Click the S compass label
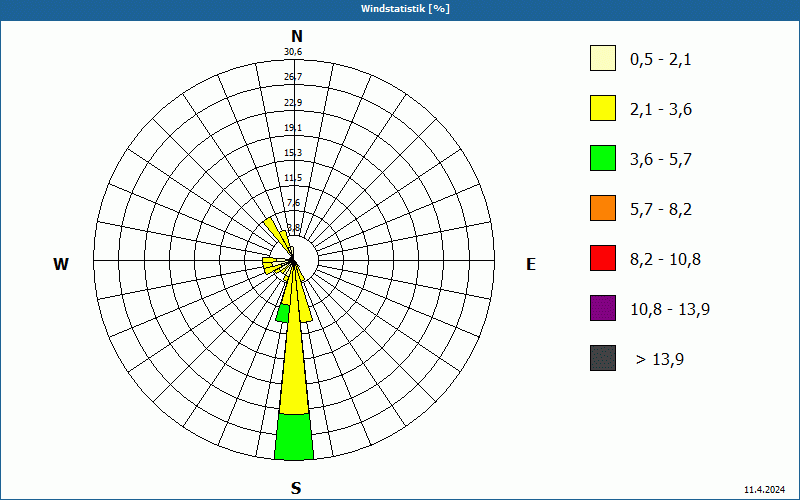 click(x=296, y=489)
